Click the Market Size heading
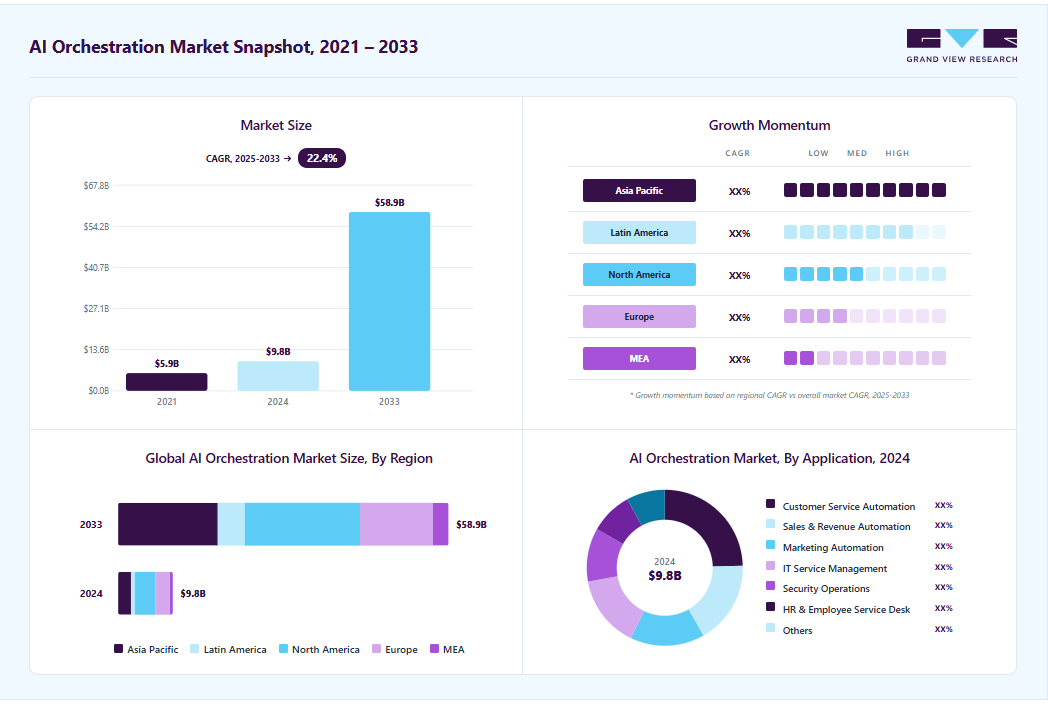 [x=276, y=126]
